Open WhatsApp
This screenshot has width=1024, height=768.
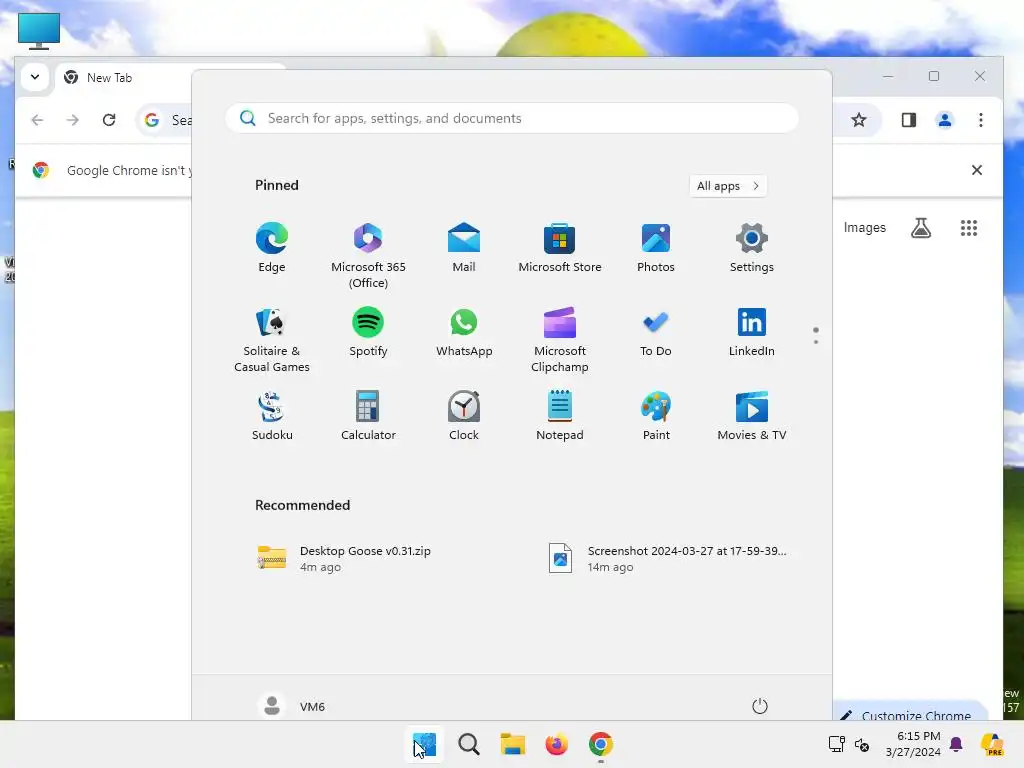click(464, 333)
